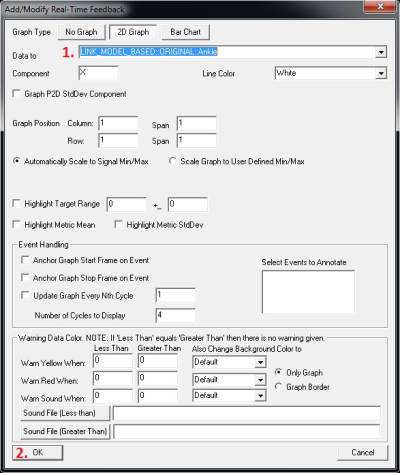Open Warn Yellow background color dropdown
The height and width of the screenshot is (473, 400).
click(x=260, y=362)
